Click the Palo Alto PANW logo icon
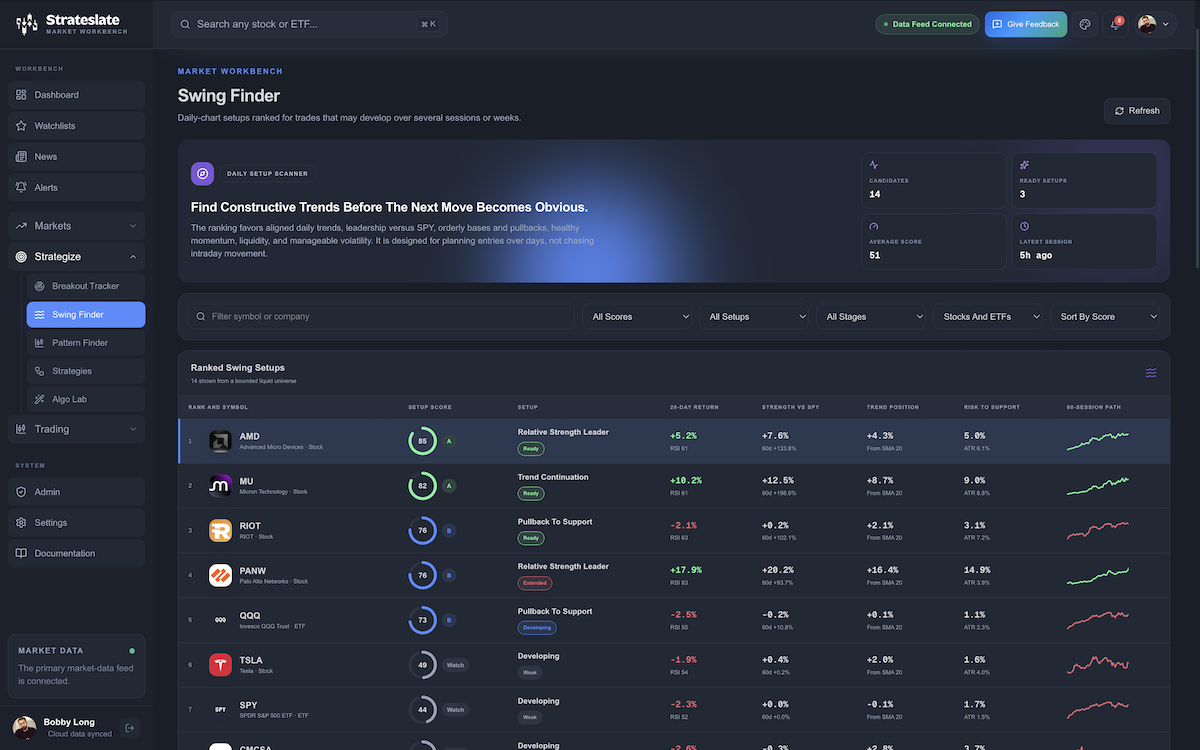 220,576
